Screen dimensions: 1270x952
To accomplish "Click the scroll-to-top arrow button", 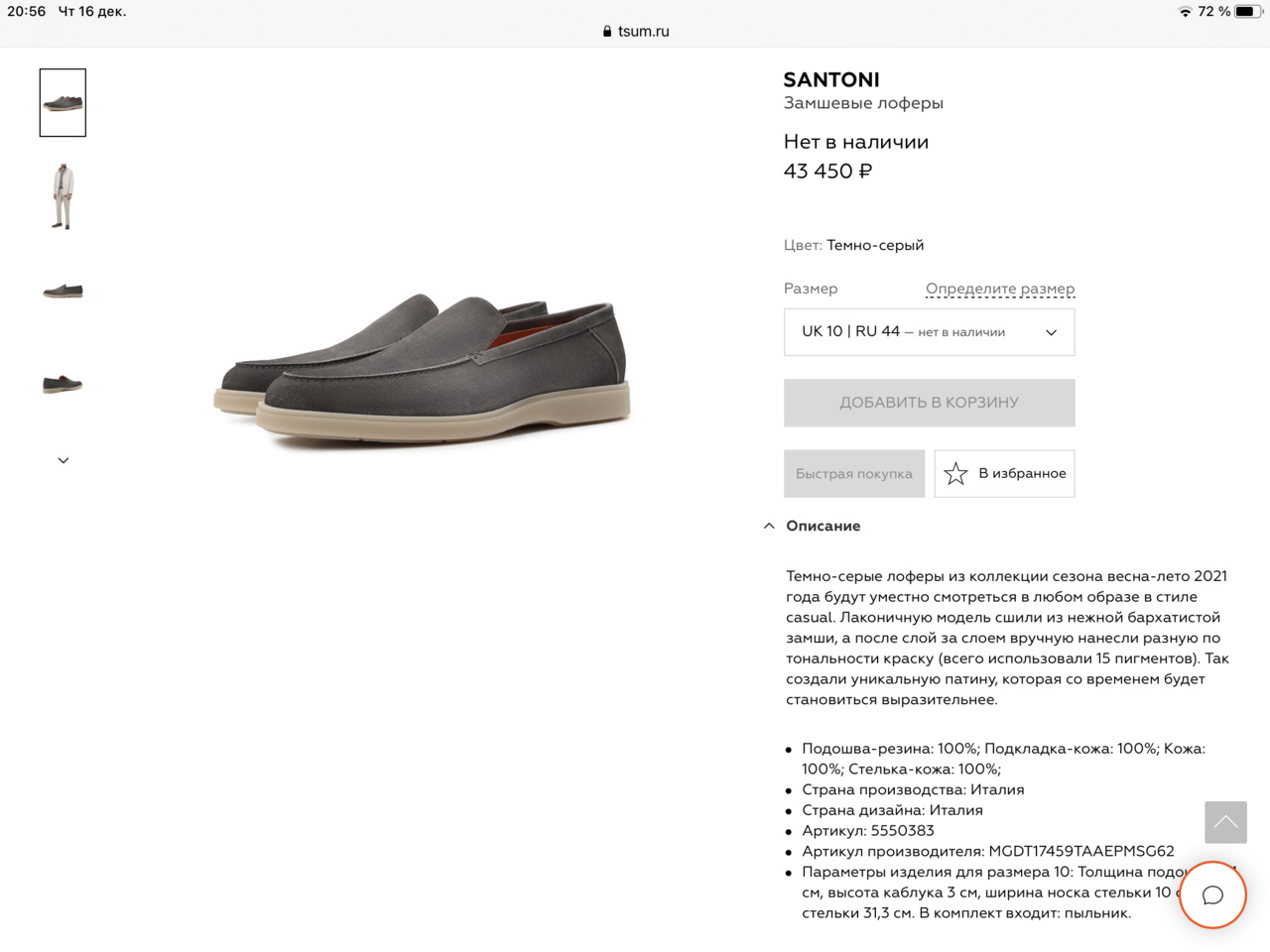I will tap(1225, 822).
